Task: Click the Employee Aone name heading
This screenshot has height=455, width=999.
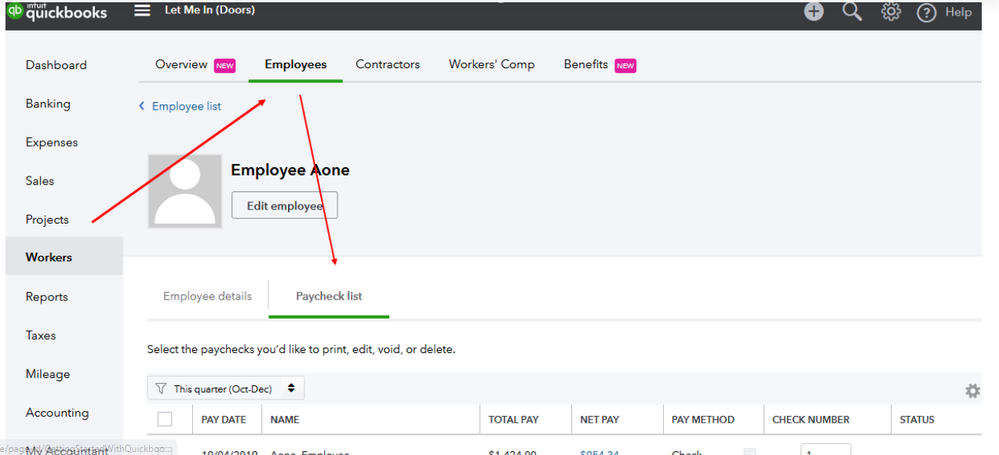Action: click(290, 170)
